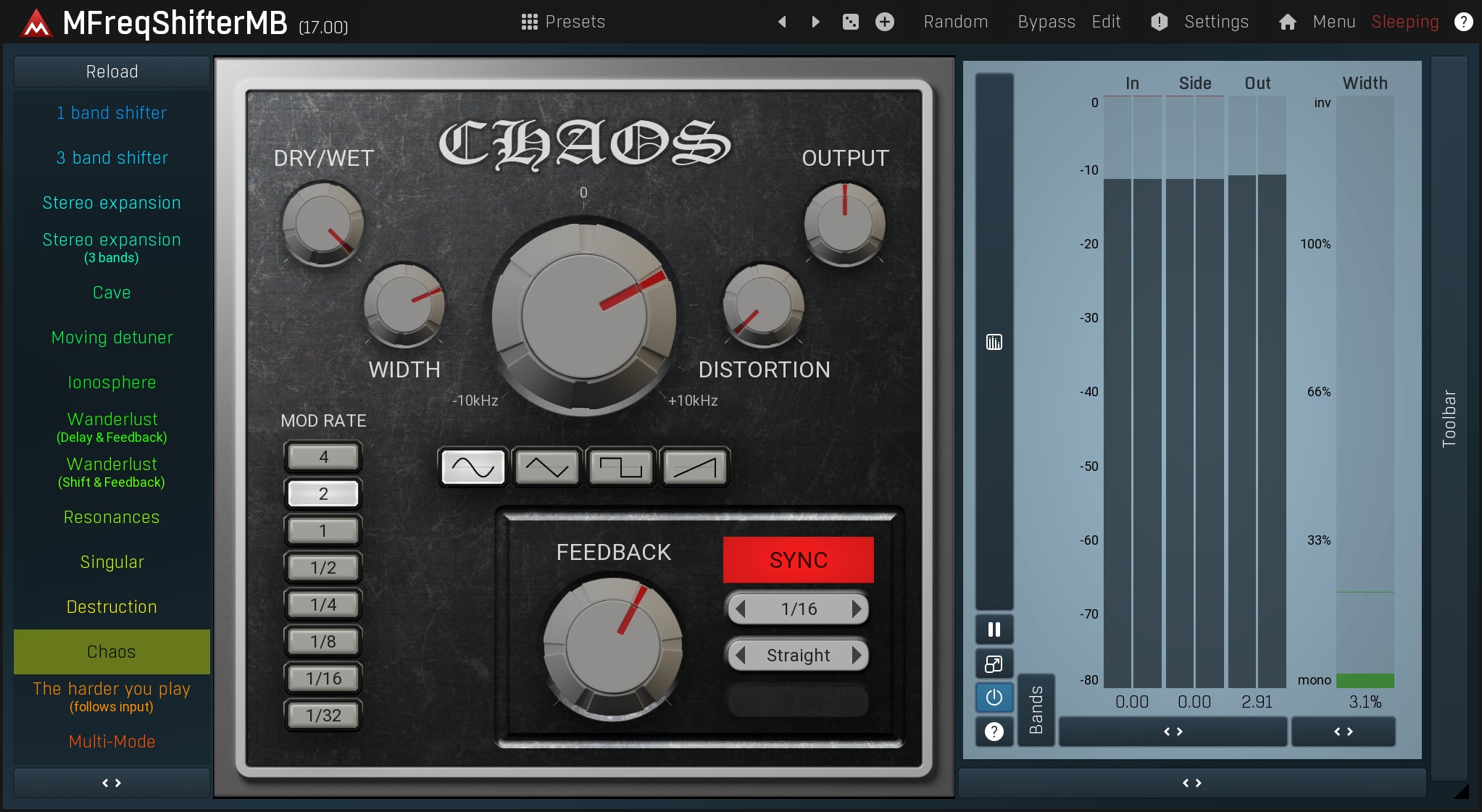
Task: Select the sawtooth waveform shape button
Action: [694, 467]
